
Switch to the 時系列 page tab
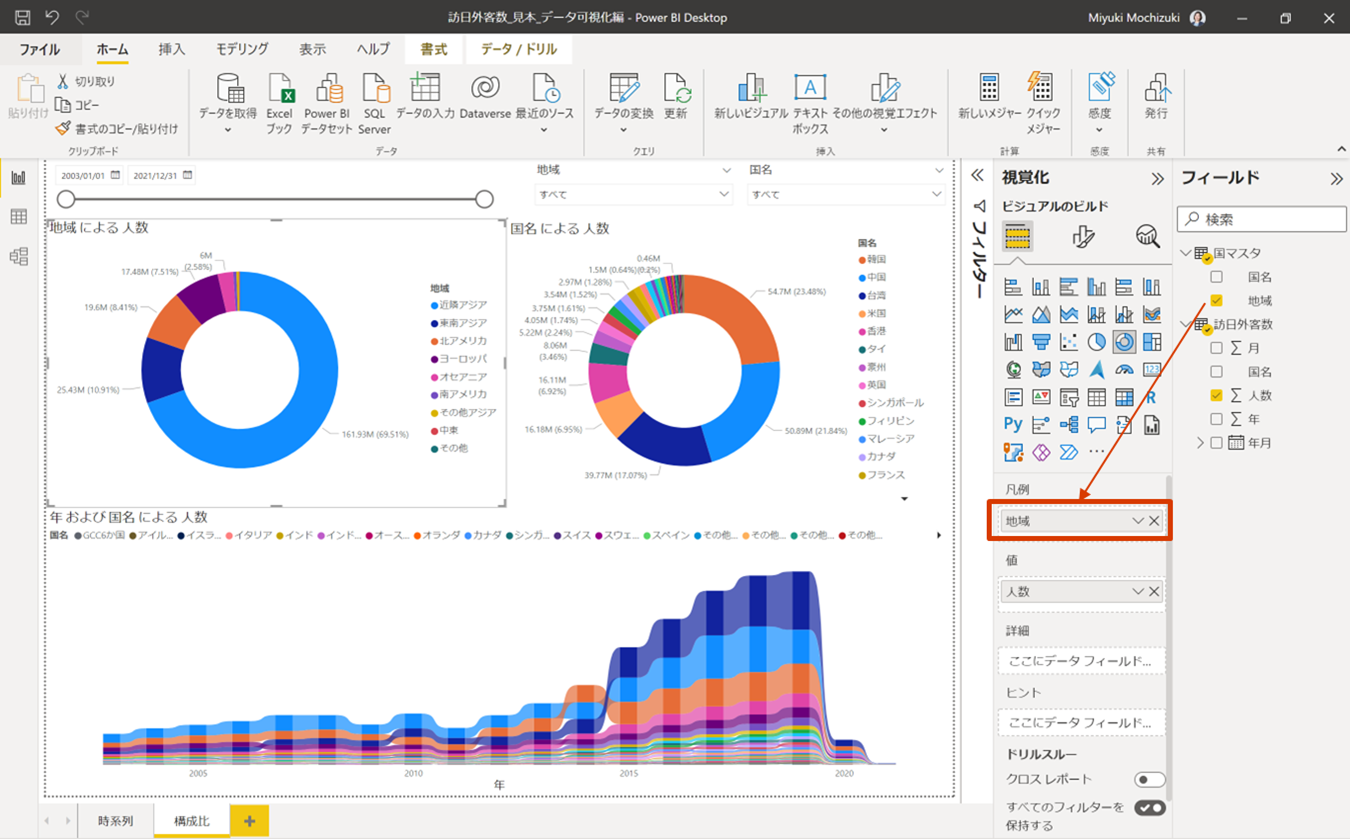pyautogui.click(x=116, y=821)
